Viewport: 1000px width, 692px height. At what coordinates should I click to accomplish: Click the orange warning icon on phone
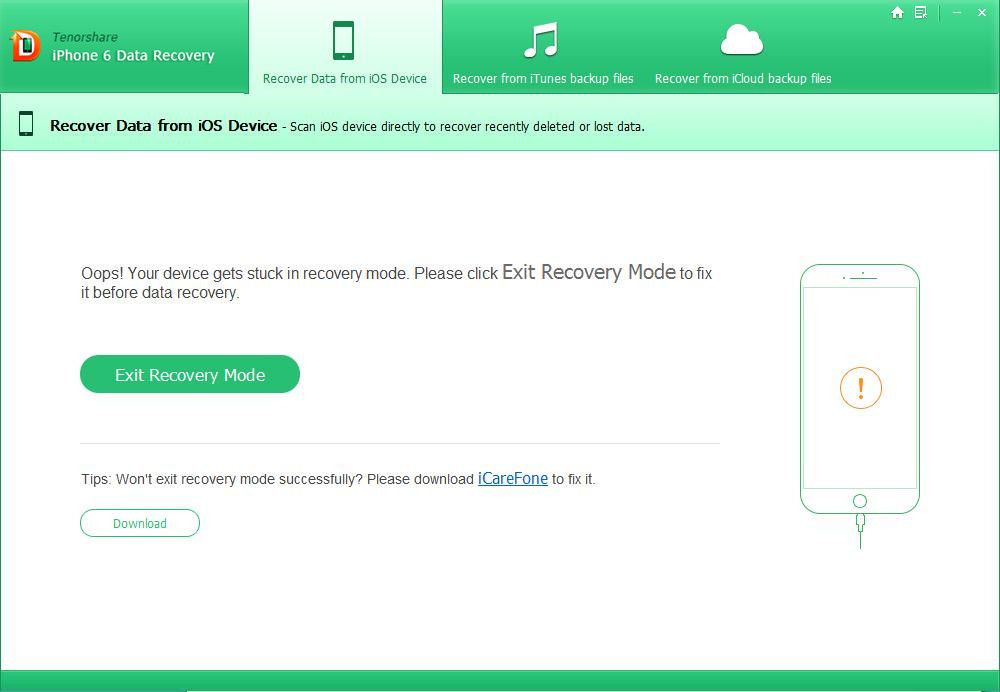click(x=860, y=388)
